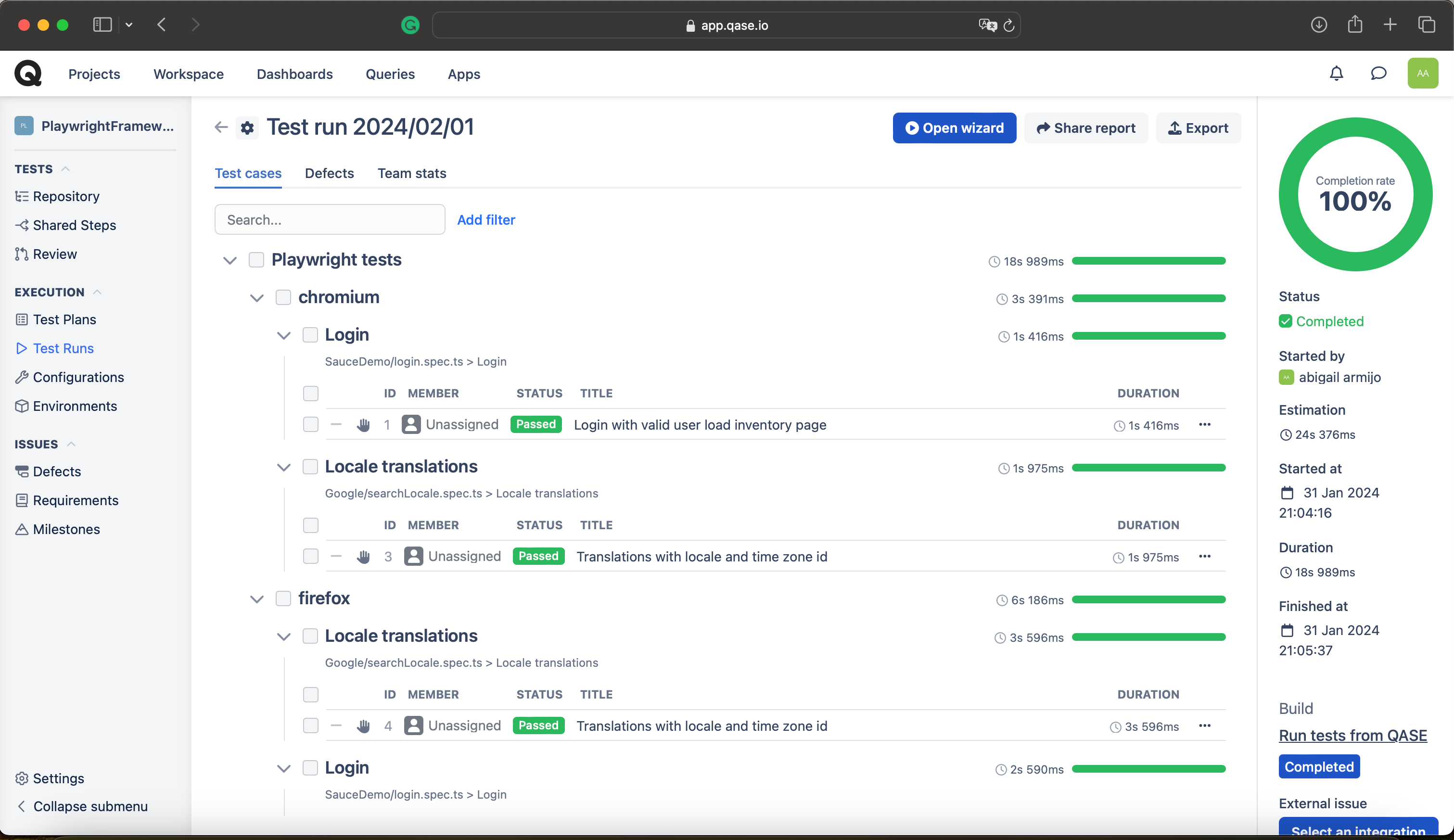Click the Milestones sidebar icon
The image size is (1454, 840).
22,529
